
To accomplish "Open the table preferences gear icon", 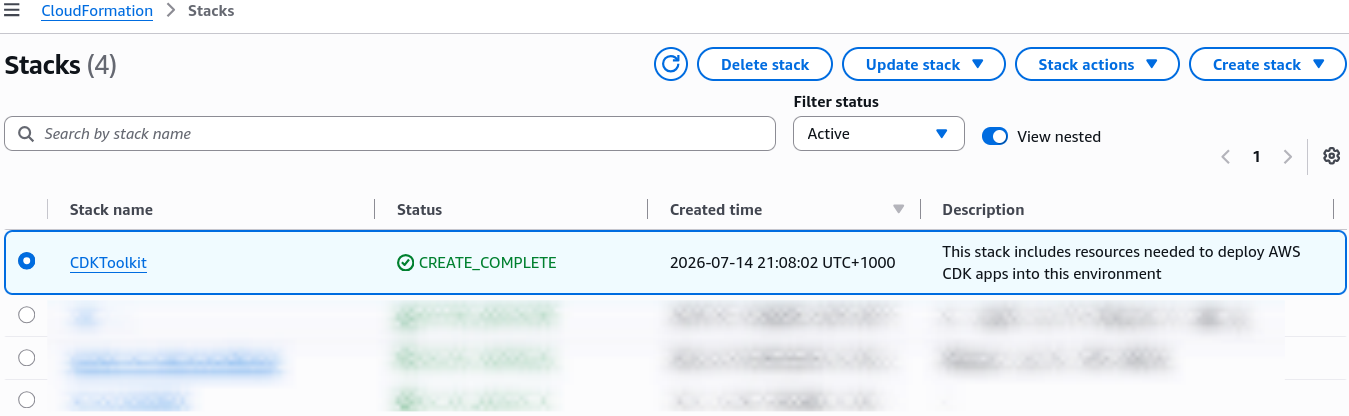I will tap(1331, 156).
